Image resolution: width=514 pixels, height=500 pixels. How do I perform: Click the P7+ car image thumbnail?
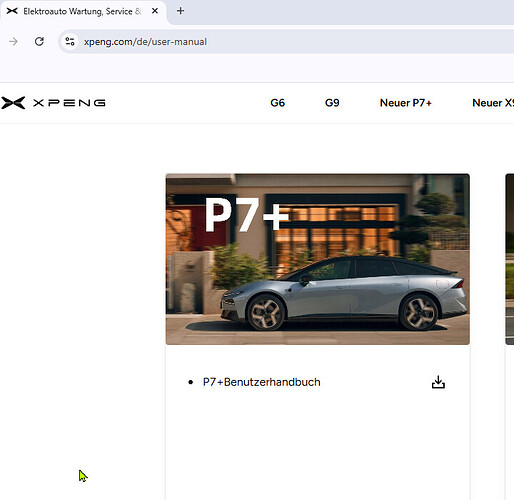click(318, 259)
